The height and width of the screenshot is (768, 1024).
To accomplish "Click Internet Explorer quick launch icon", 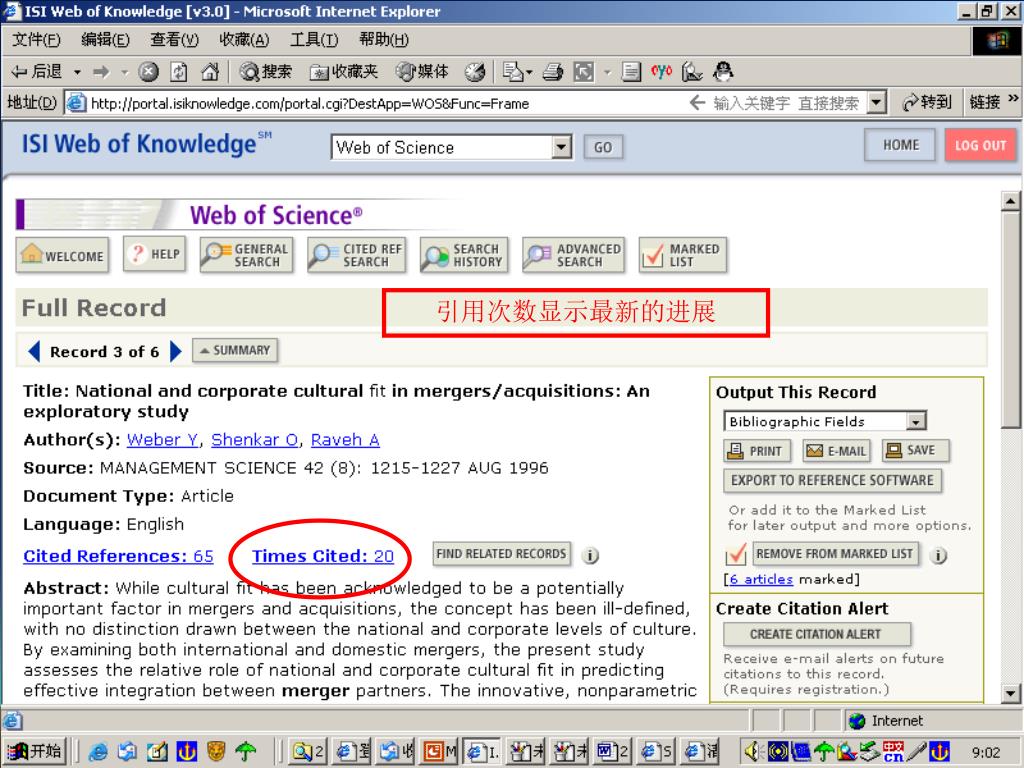I will (99, 752).
